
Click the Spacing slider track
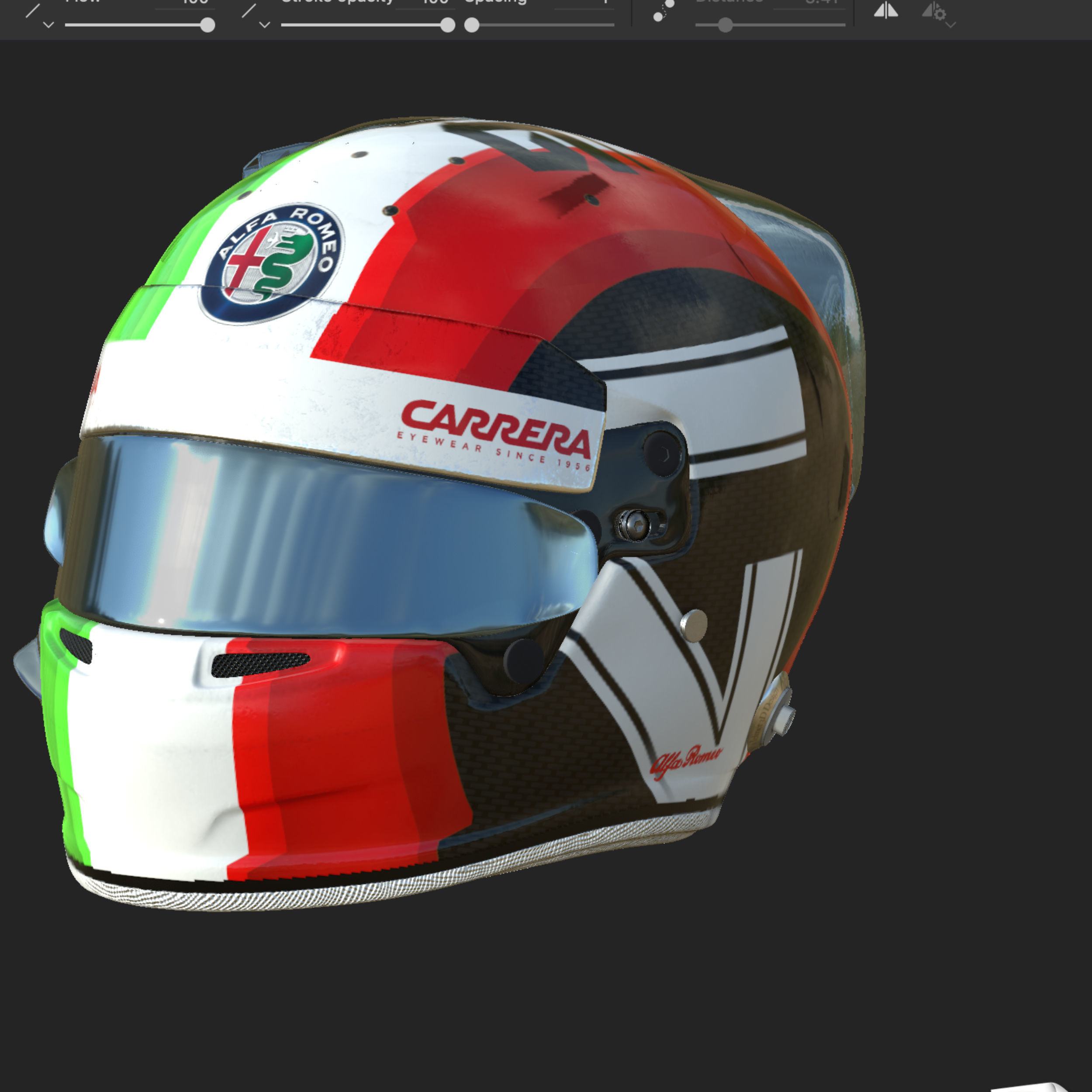[x=539, y=25]
